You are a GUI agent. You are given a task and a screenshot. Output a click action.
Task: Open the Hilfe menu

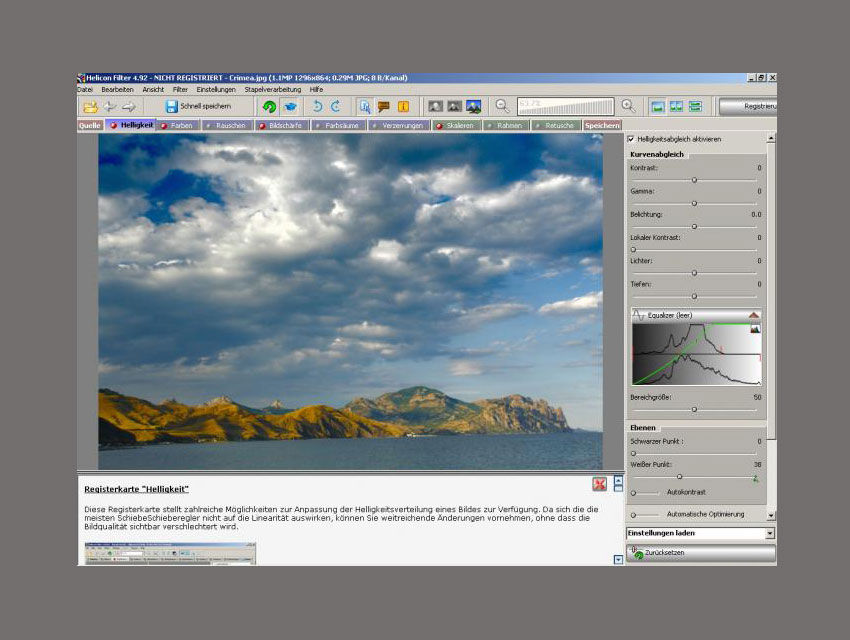click(317, 90)
